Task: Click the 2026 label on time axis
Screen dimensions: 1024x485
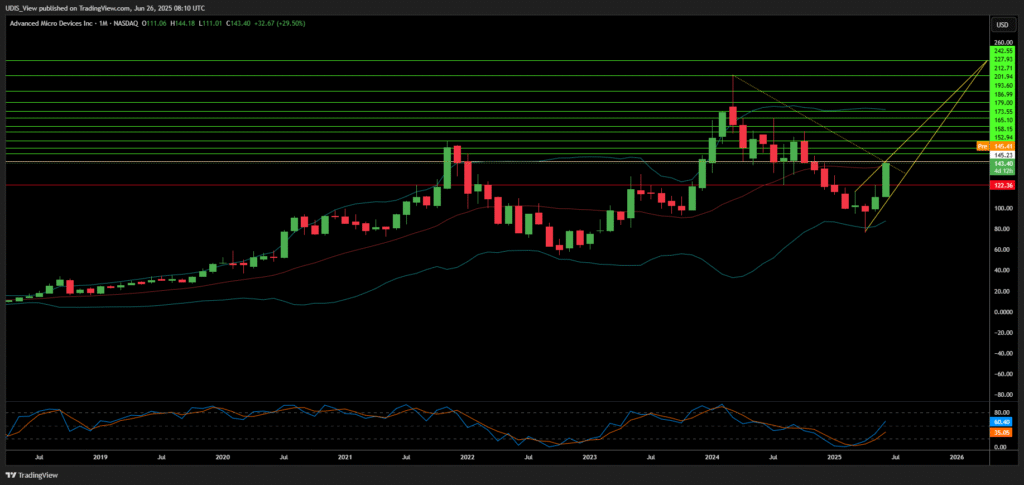Action: click(x=956, y=456)
